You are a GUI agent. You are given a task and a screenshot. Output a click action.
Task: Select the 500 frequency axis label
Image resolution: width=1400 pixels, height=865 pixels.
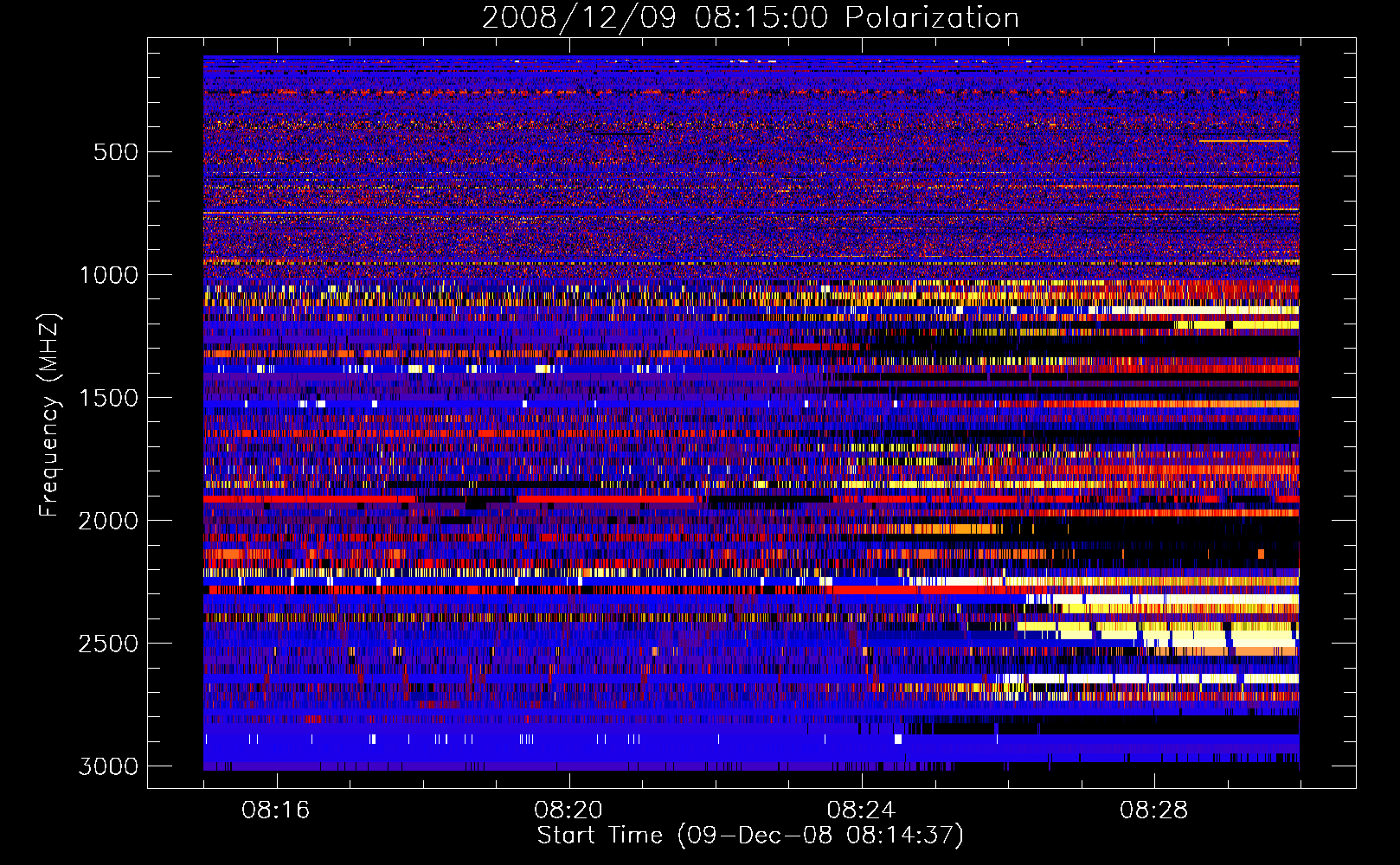click(115, 152)
